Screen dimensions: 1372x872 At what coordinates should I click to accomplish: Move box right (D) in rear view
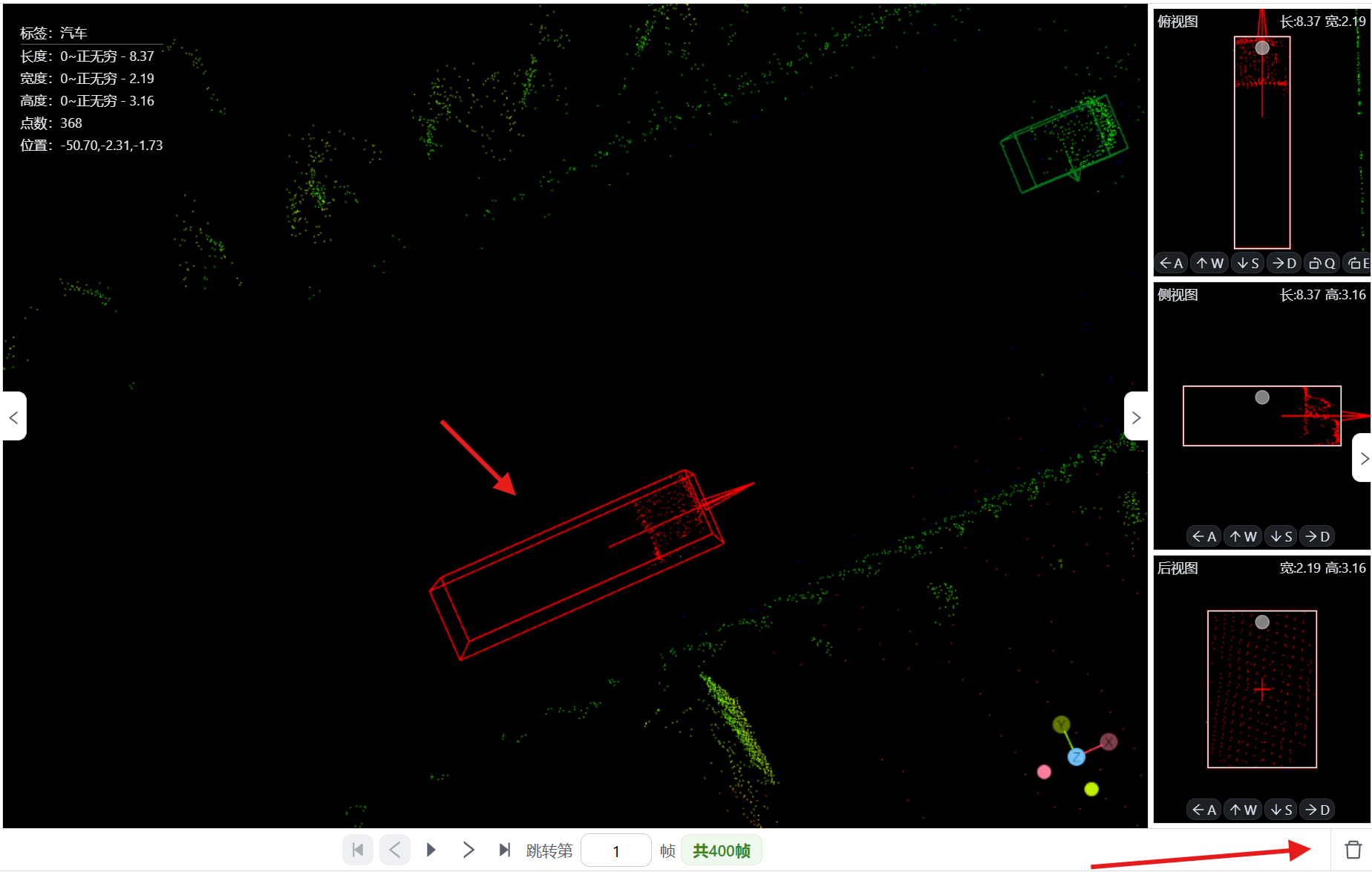tap(1317, 810)
